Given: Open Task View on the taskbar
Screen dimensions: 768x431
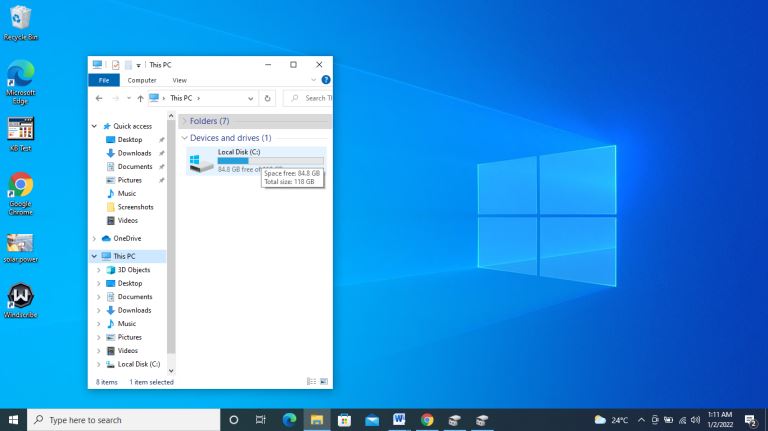Looking at the screenshot, I should (261, 420).
